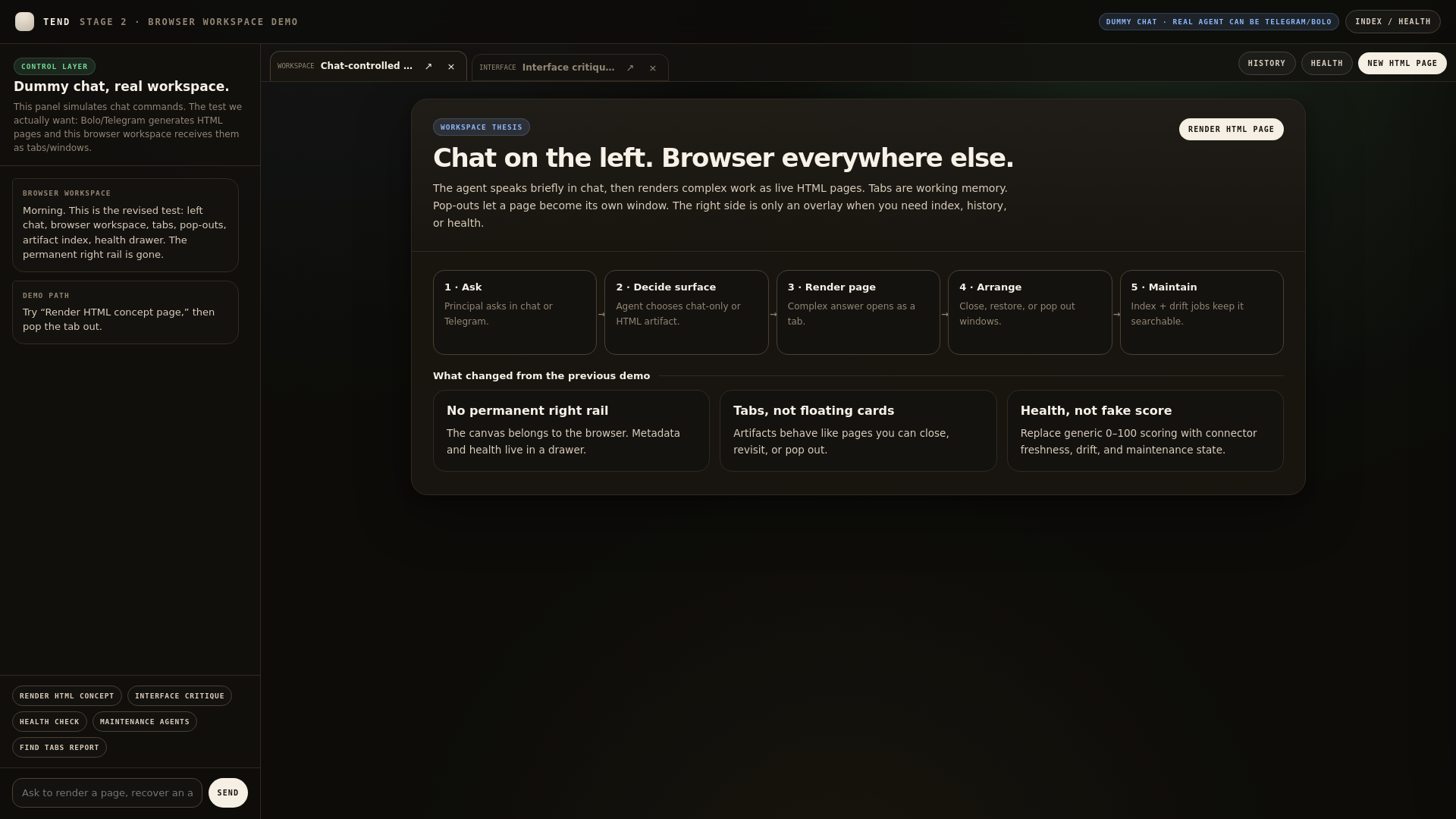Click the Workspace Thesis badge
The image size is (1456, 819).
pos(482,127)
